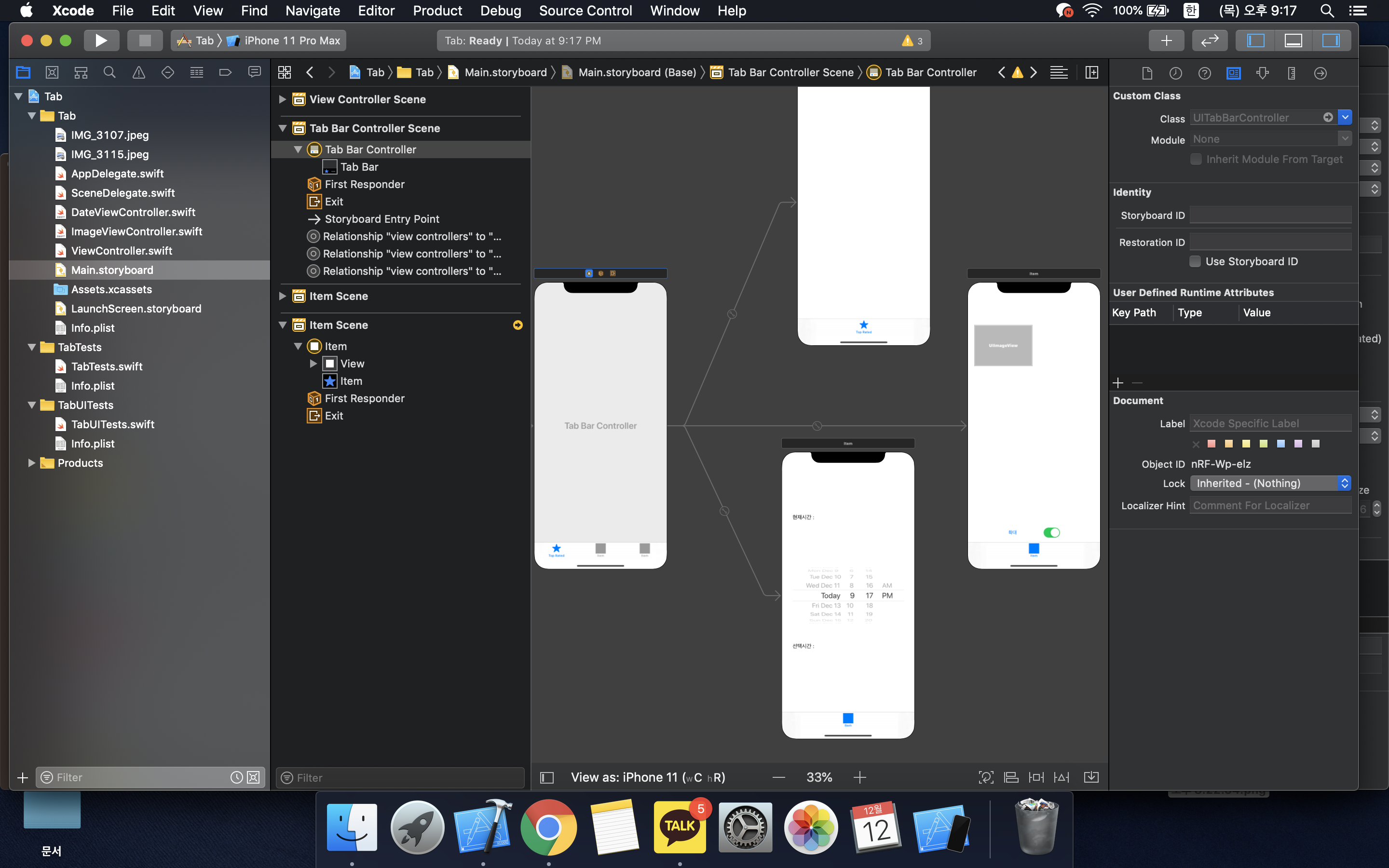The height and width of the screenshot is (868, 1389).
Task: Enable Inherit Module From Target checkbox
Action: 1196,159
